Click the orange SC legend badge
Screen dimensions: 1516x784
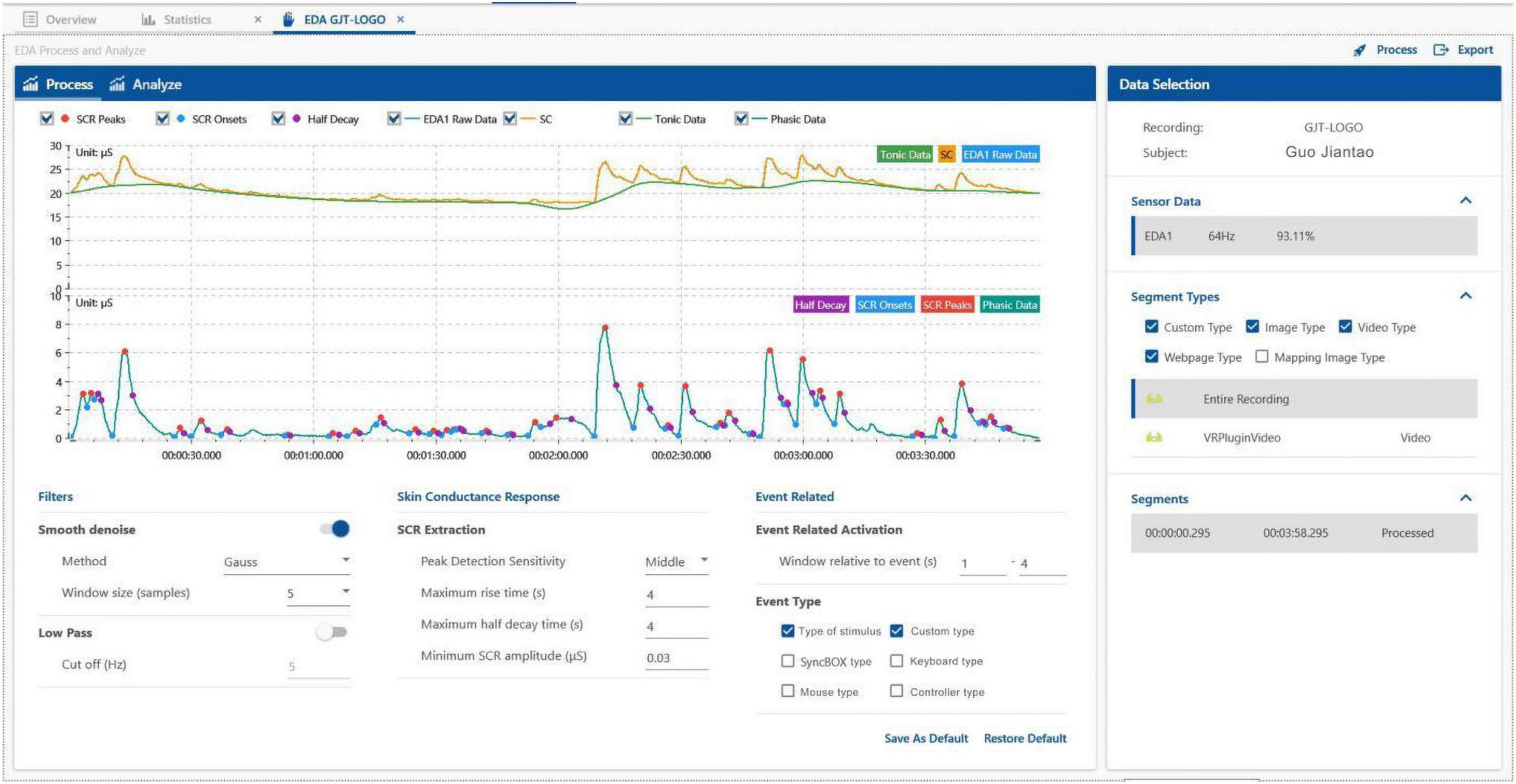tap(946, 155)
